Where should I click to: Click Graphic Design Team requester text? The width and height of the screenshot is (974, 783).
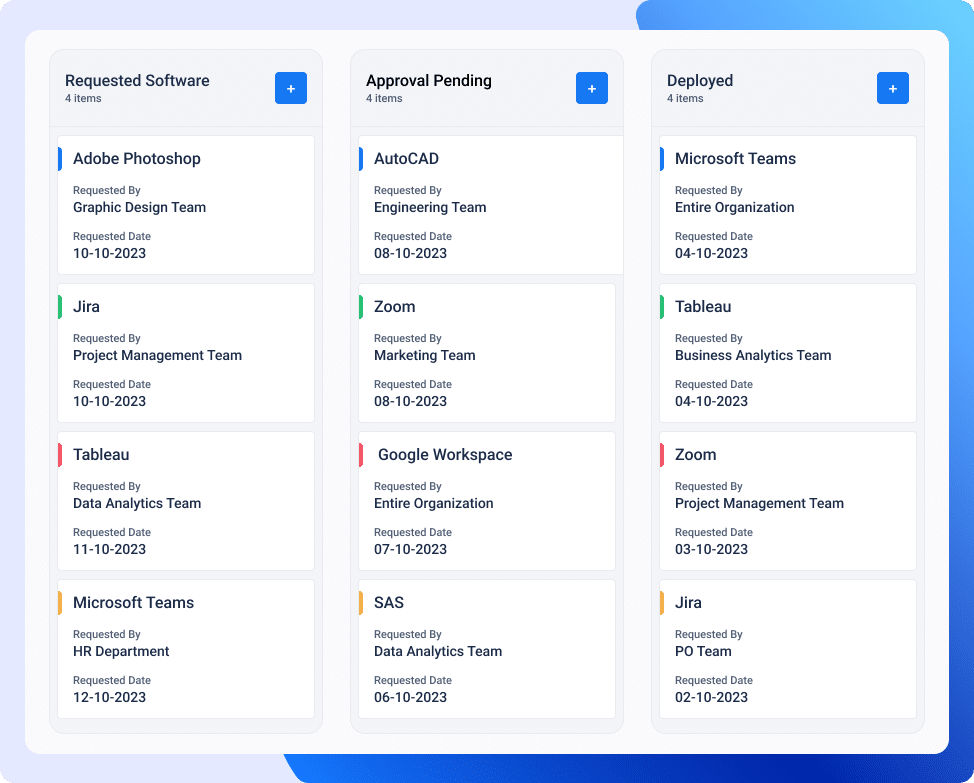coord(140,207)
